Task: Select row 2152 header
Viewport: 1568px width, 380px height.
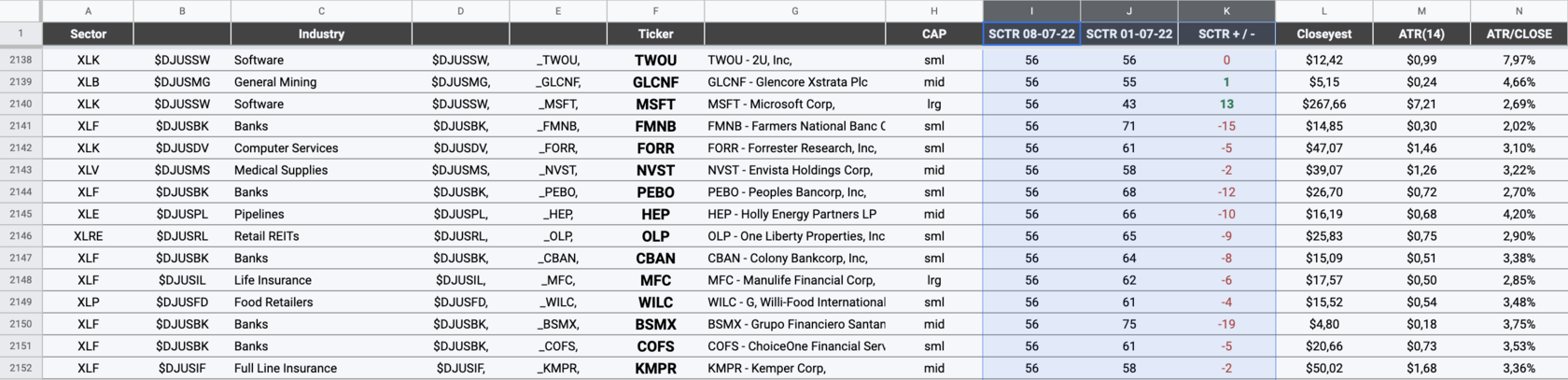Action: point(21,368)
